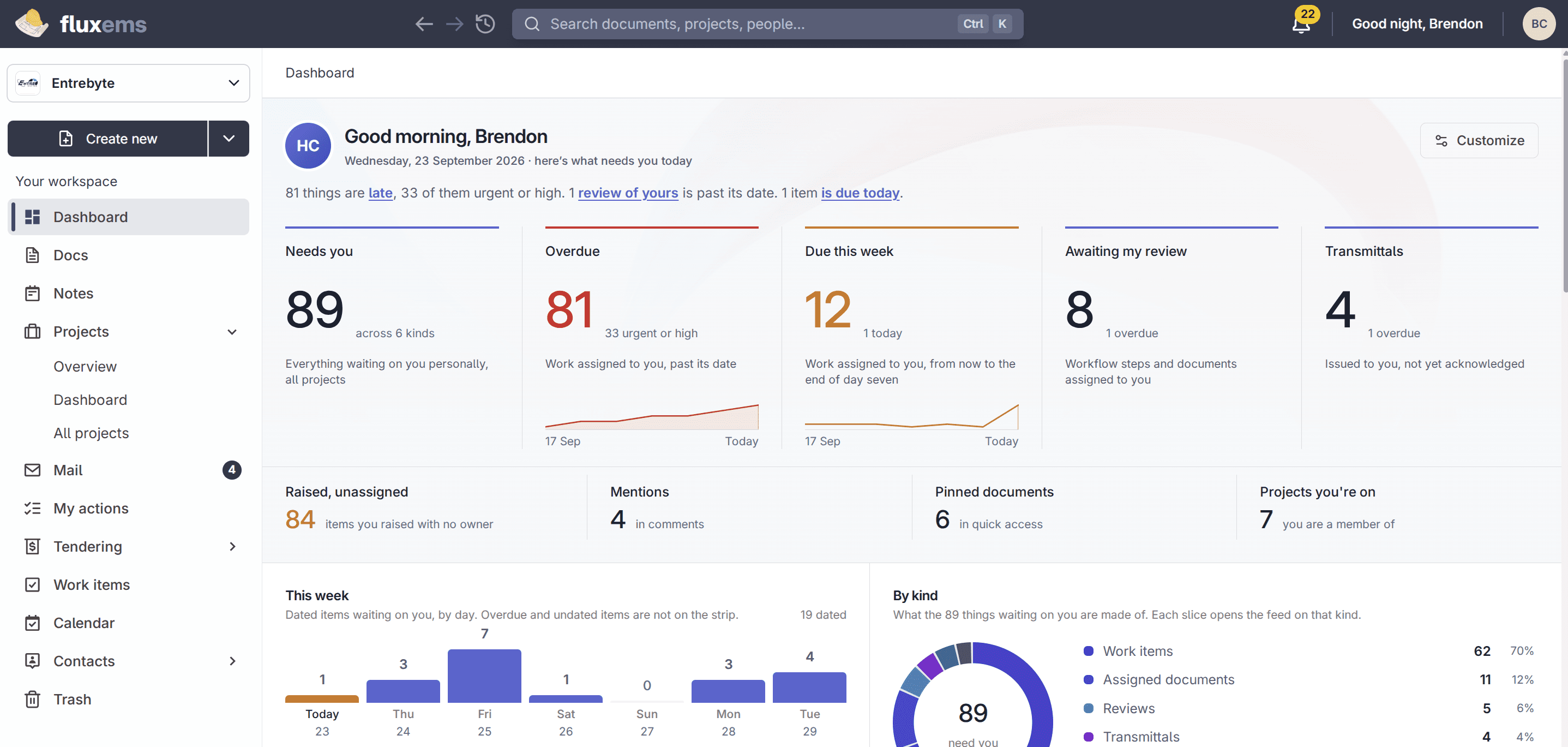
Task: Click the Calendar icon in sidebar
Action: click(32, 623)
